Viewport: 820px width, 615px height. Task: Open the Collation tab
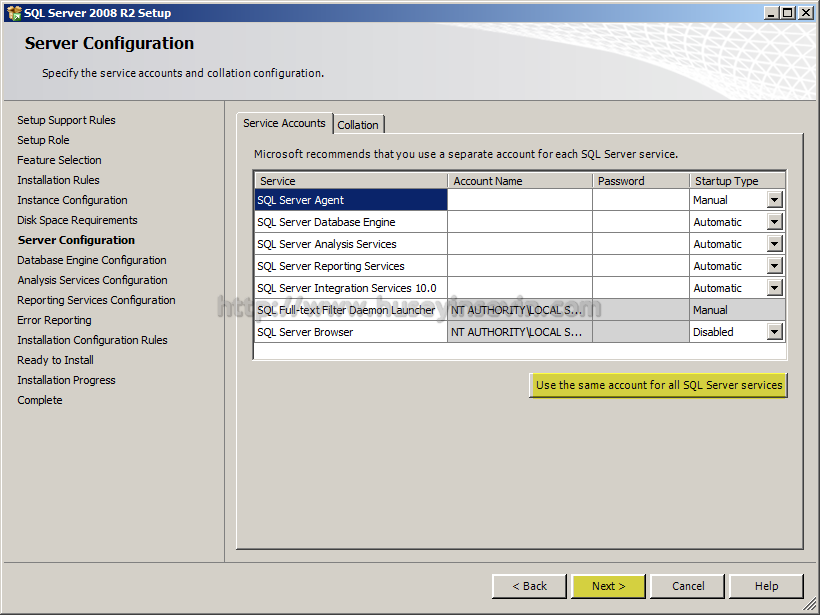358,125
